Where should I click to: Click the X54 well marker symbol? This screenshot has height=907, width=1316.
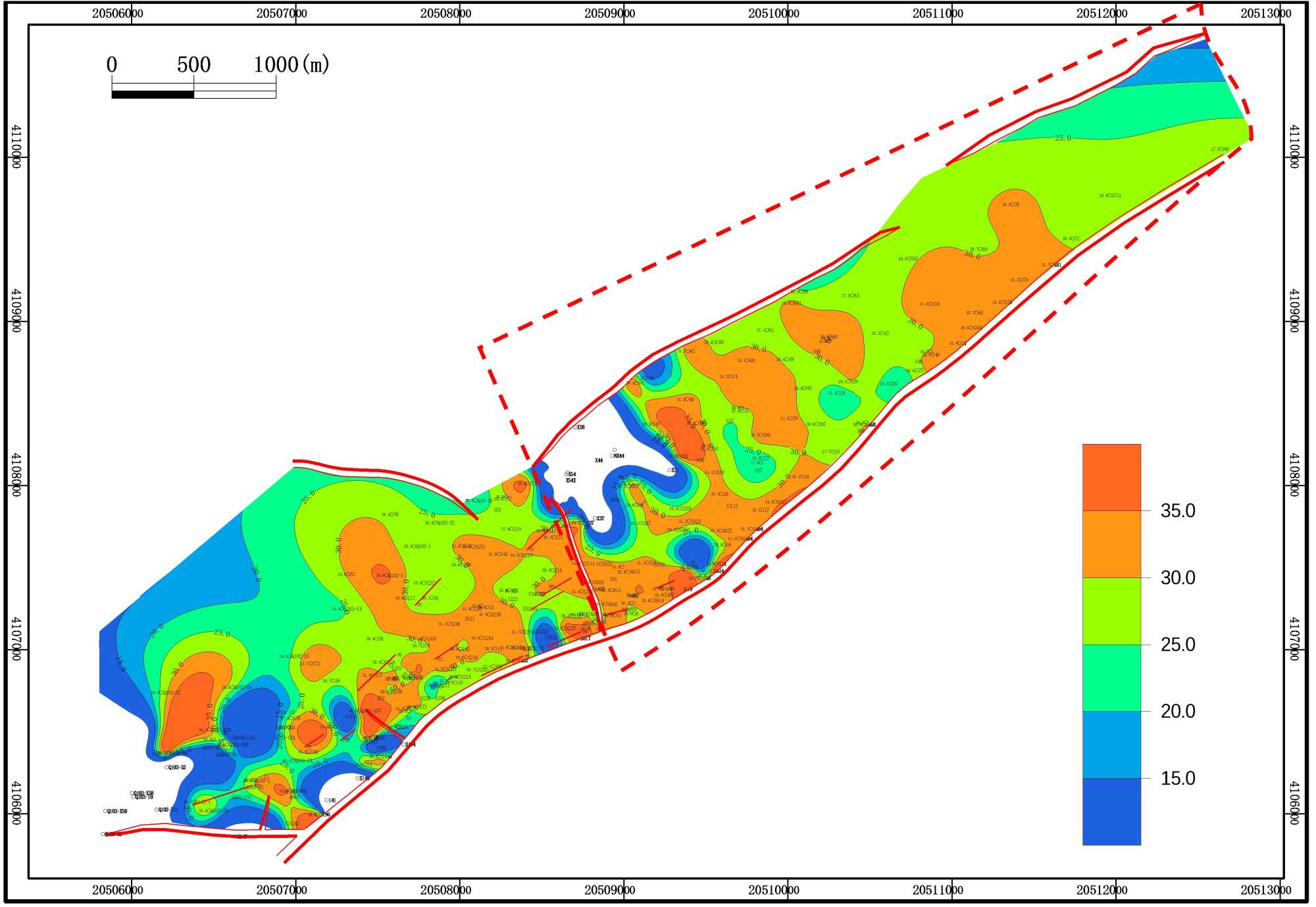567,475
